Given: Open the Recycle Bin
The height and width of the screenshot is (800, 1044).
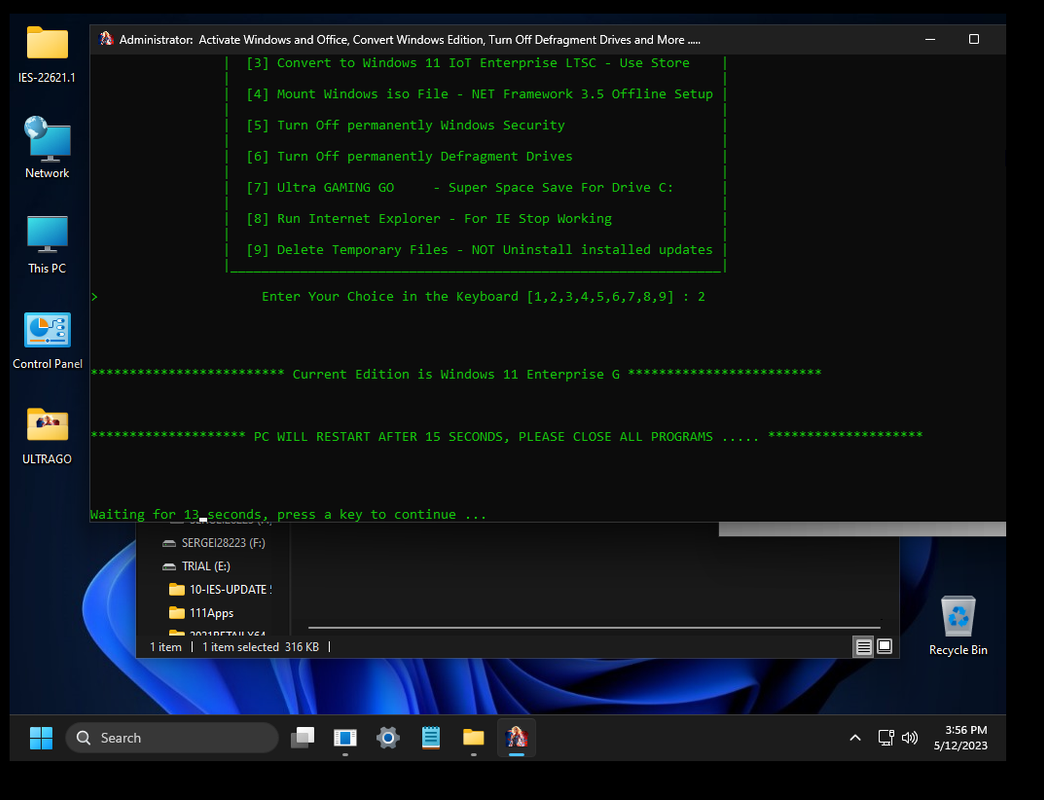Looking at the screenshot, I should pyautogui.click(x=957, y=626).
